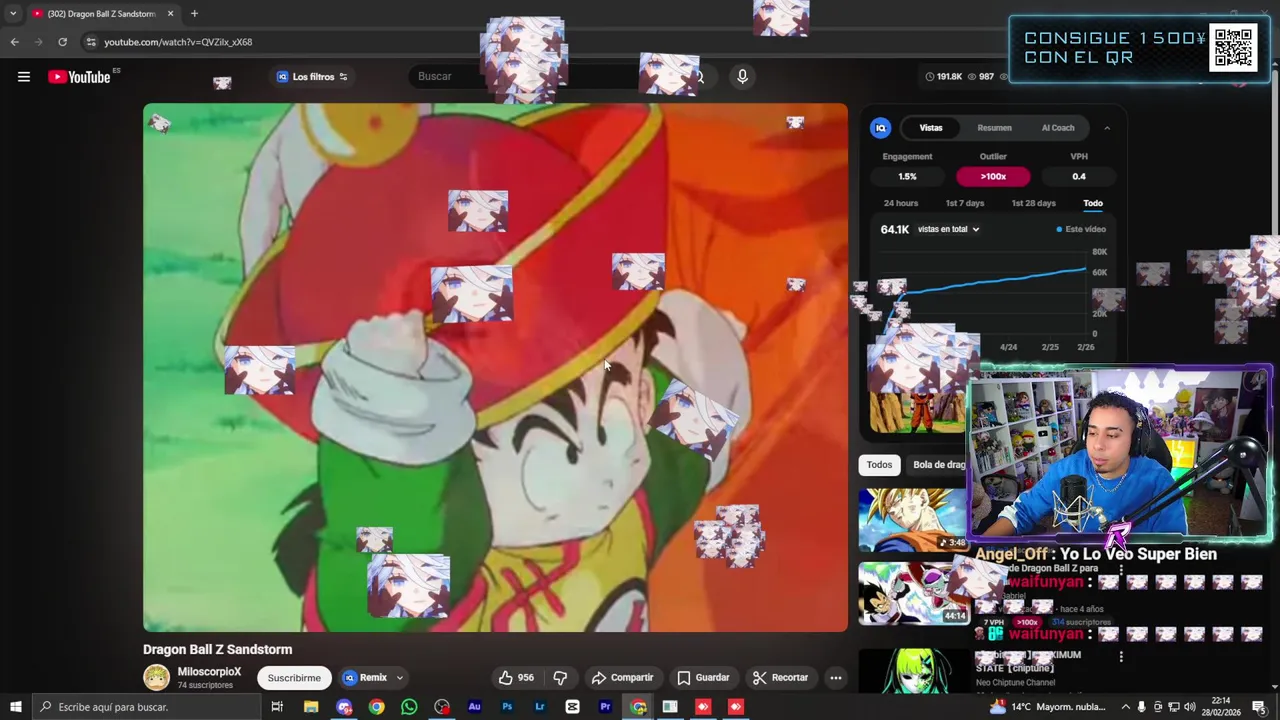
Task: Open options for the Neo Chiptune video
Action: (1121, 657)
